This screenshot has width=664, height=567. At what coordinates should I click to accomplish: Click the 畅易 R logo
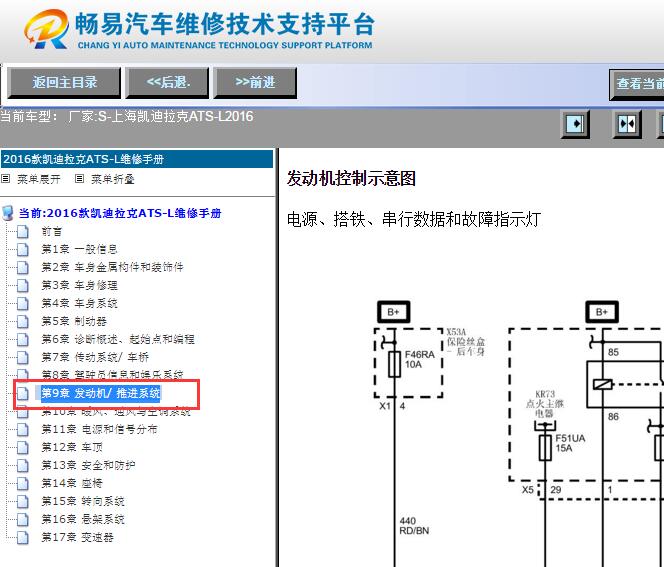pos(47,29)
